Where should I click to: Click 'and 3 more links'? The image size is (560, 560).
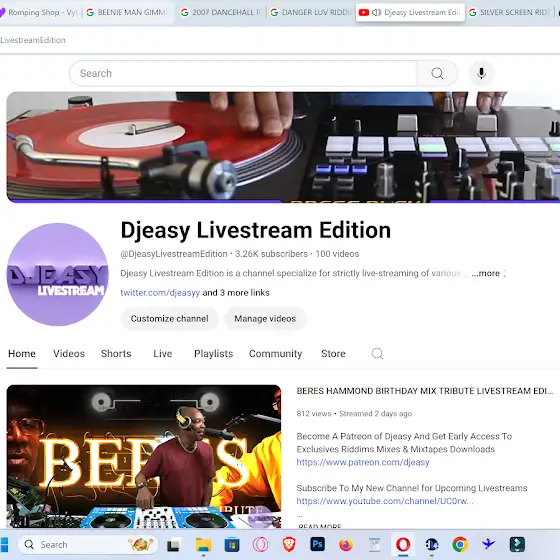pyautogui.click(x=236, y=293)
